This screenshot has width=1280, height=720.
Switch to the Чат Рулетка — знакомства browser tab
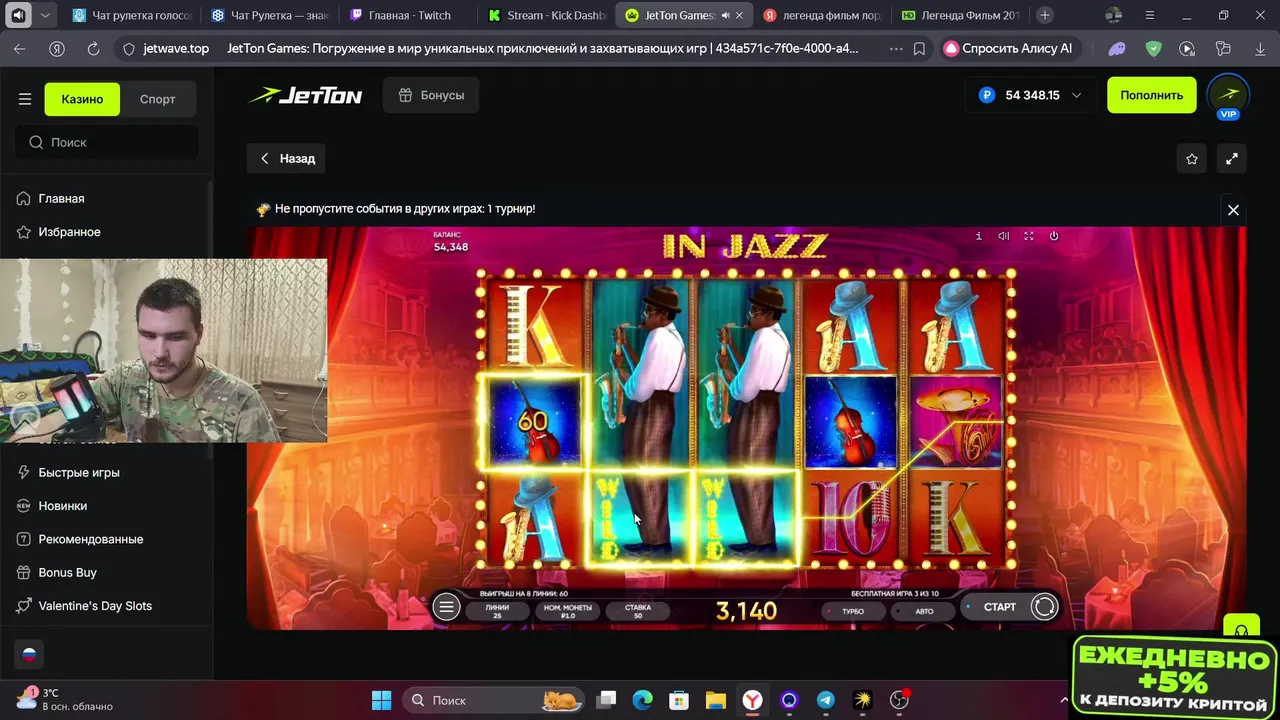(x=269, y=15)
